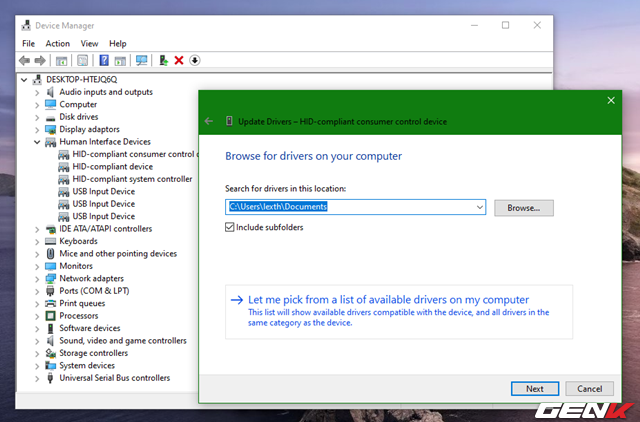
Task: Open the File menu
Action: (29, 43)
